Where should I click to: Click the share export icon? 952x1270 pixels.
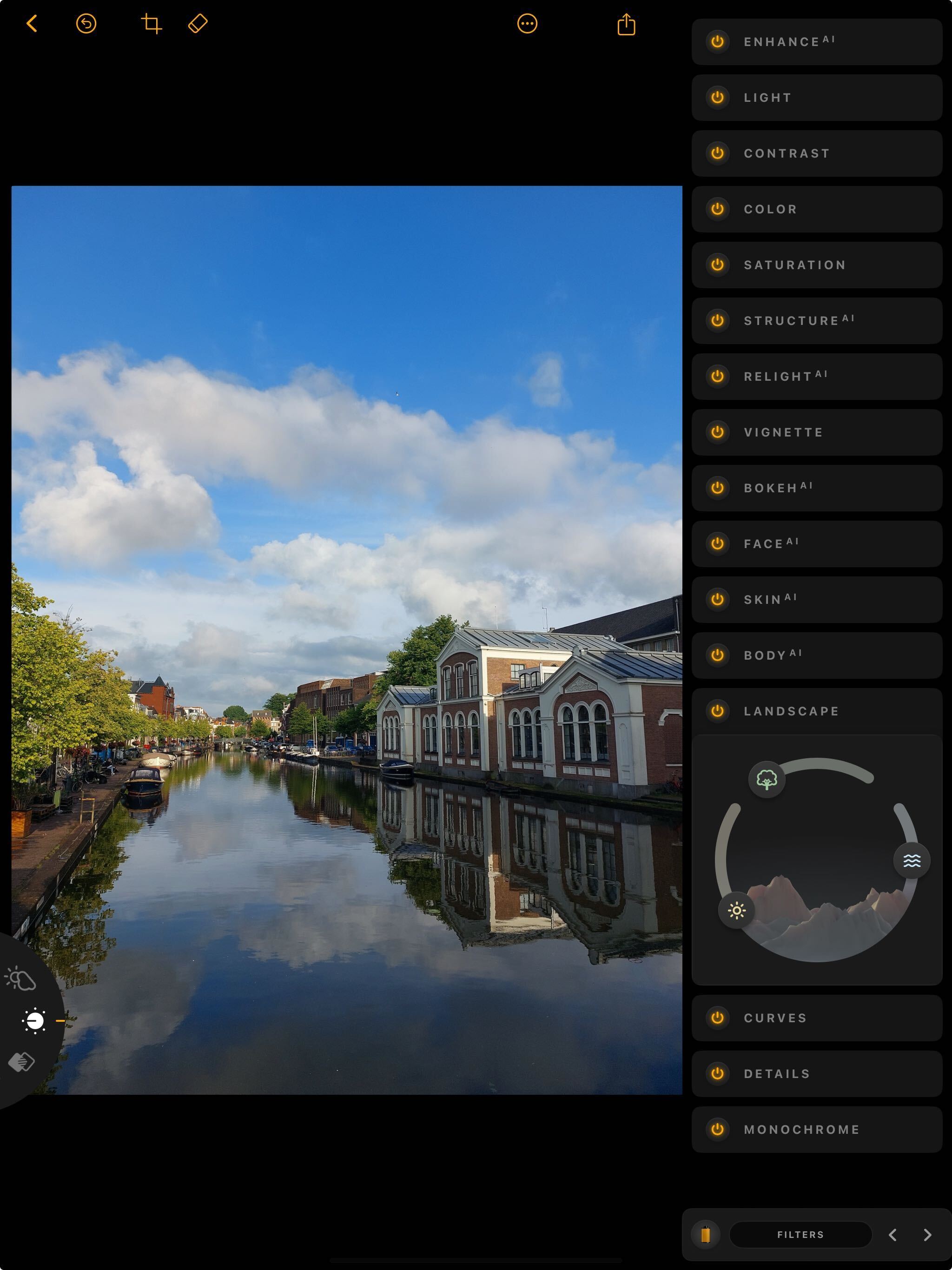point(626,25)
